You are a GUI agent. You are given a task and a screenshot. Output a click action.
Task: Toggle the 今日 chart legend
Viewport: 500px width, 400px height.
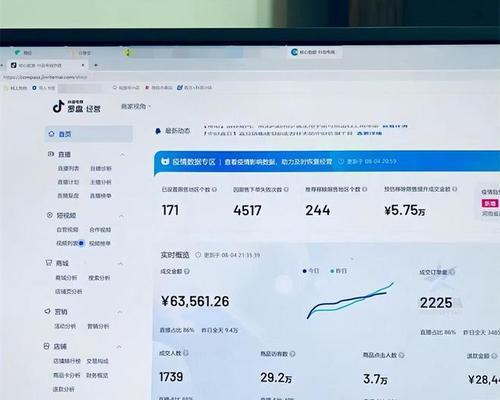[x=311, y=271]
